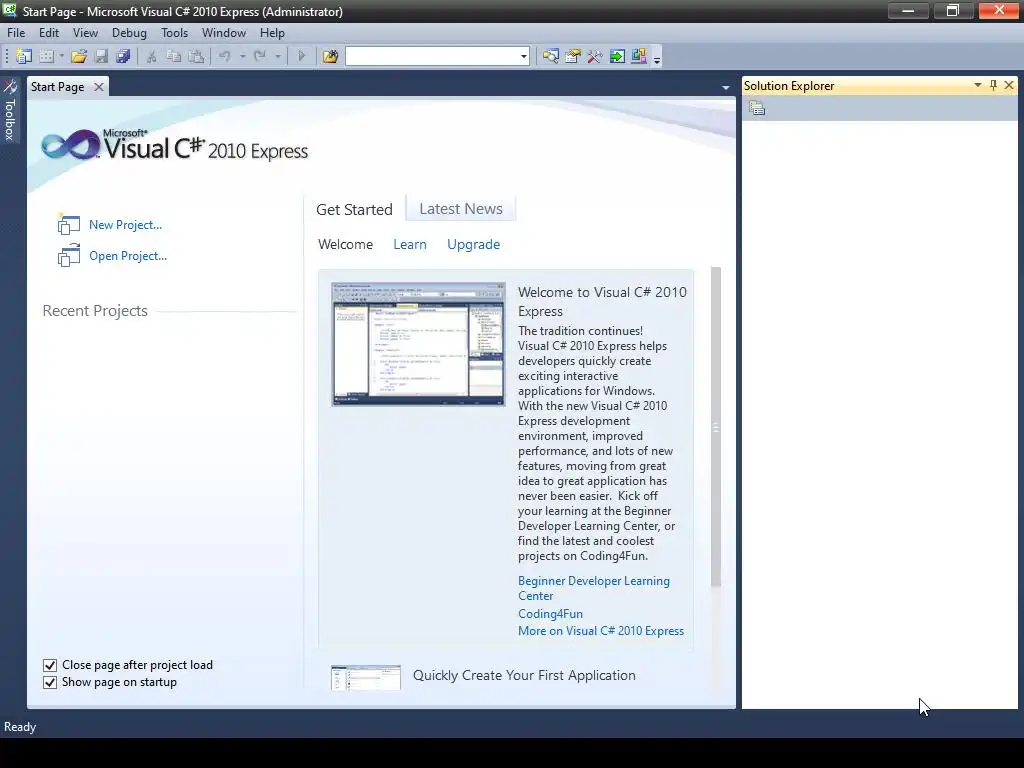Click the Open Project link
This screenshot has height=768, width=1024.
pyautogui.click(x=128, y=256)
